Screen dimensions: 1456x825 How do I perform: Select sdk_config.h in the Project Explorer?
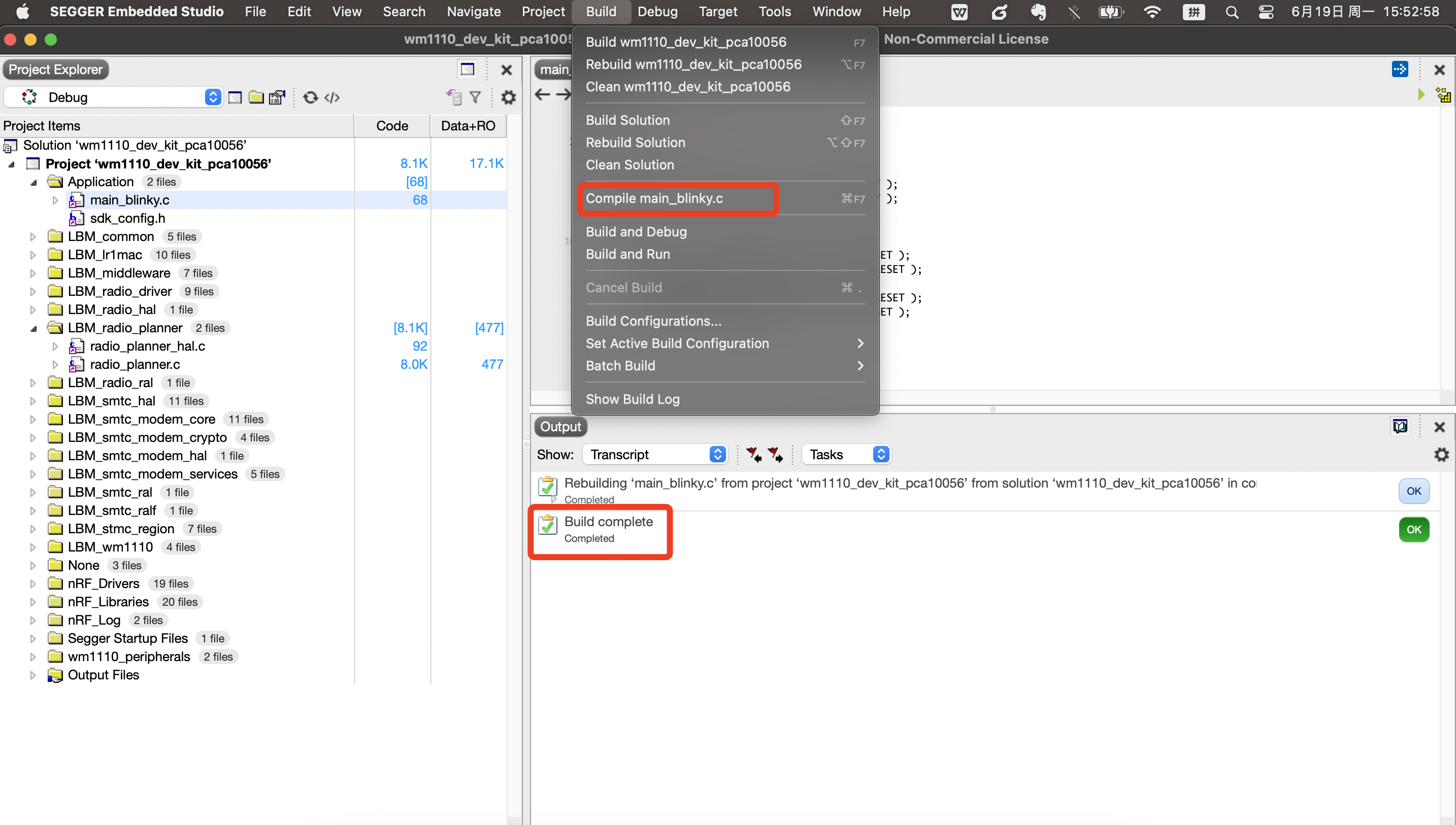pyautogui.click(x=128, y=218)
